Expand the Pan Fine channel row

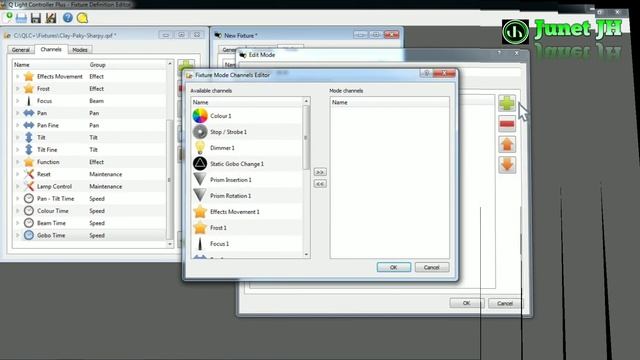[x=18, y=125]
